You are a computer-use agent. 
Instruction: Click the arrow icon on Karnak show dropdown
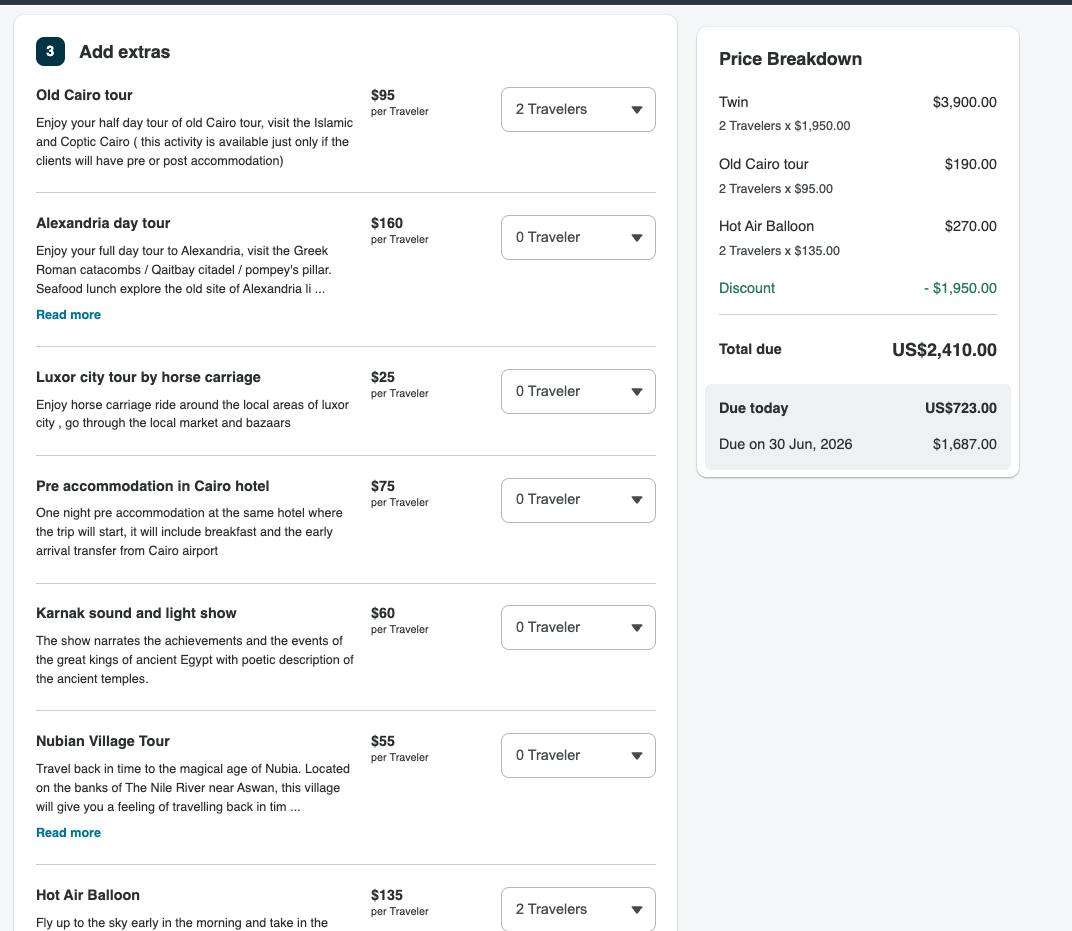636,628
